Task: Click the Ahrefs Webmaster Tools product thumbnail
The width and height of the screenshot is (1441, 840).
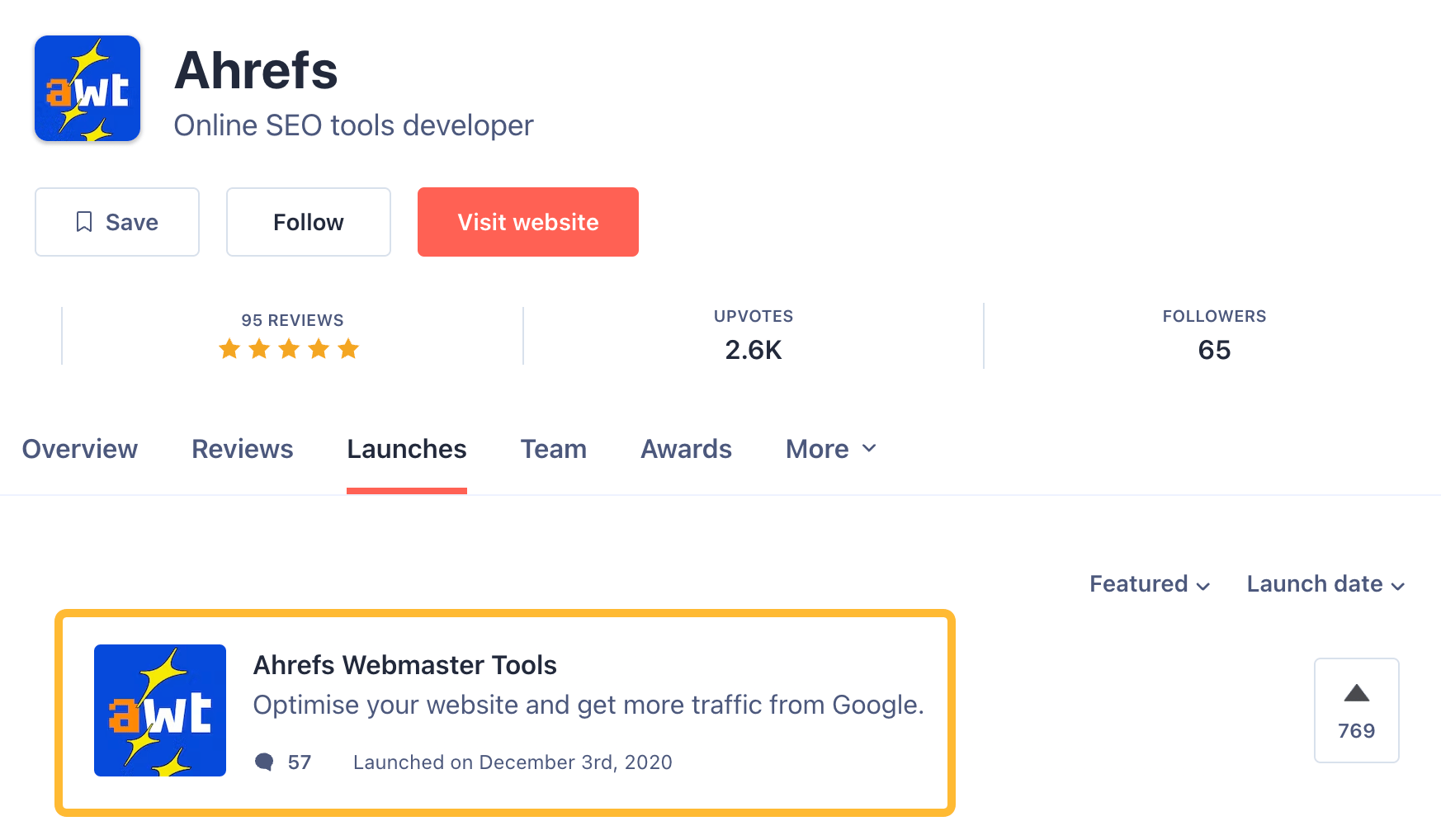Action: pyautogui.click(x=160, y=710)
